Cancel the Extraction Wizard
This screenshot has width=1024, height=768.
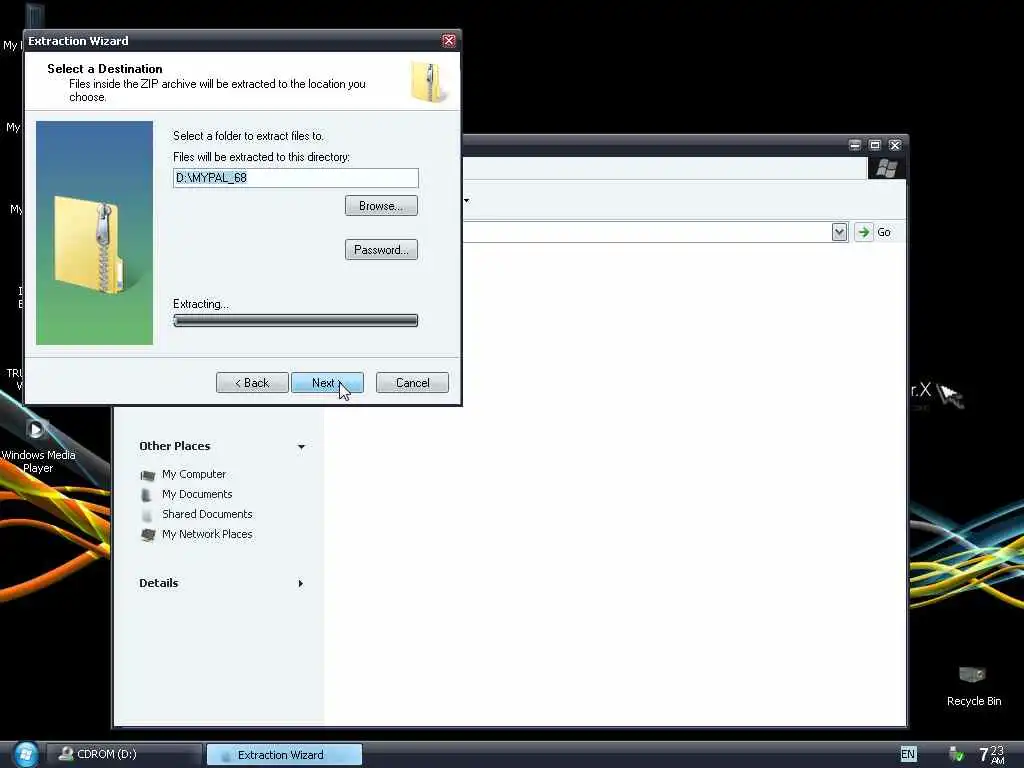coord(412,383)
